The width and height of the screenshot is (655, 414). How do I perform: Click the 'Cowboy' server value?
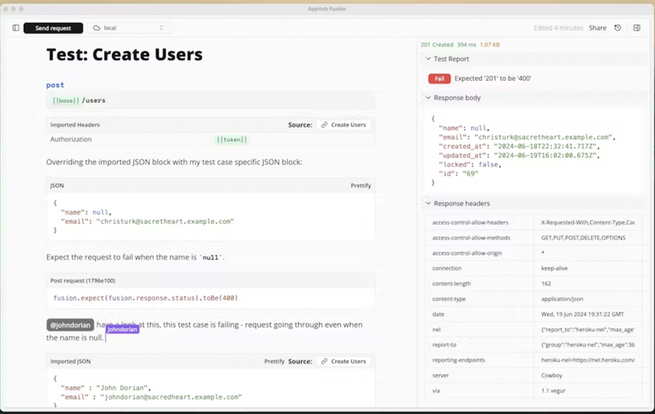tap(552, 376)
